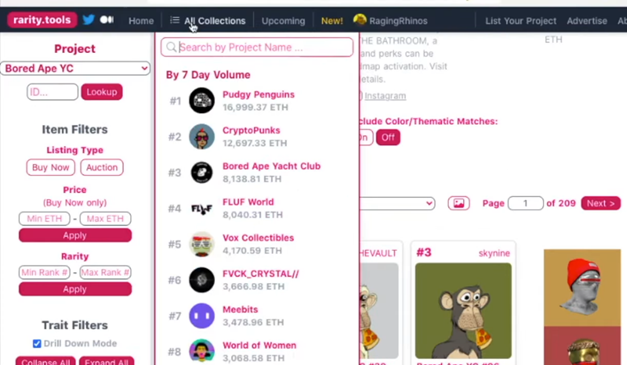Open the Upcoming menu item
The height and width of the screenshot is (365, 627).
click(x=283, y=21)
